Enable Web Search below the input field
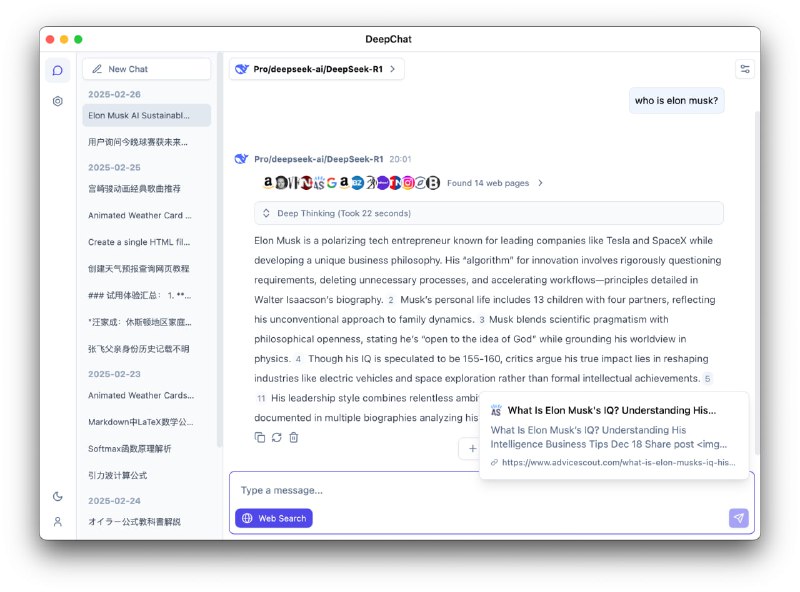 point(274,518)
